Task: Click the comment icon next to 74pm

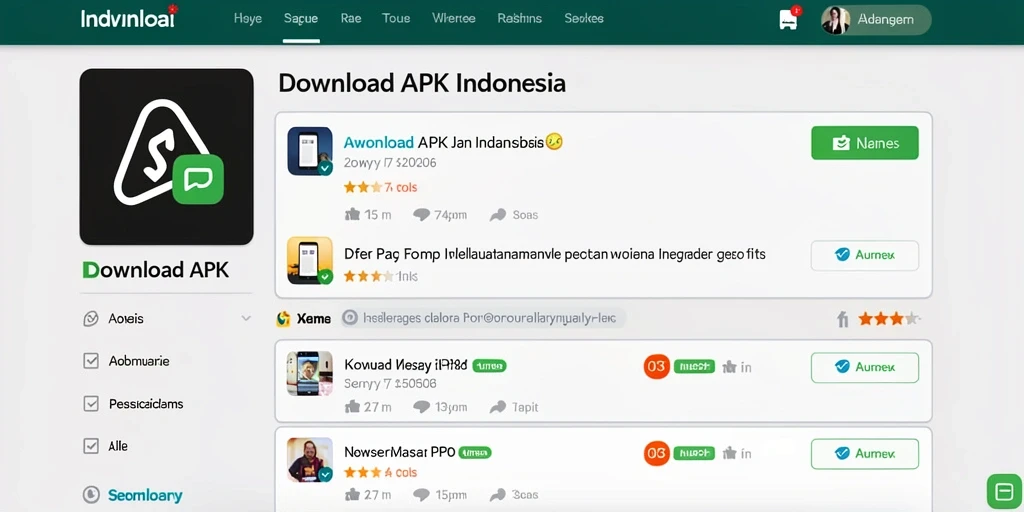Action: click(422, 214)
